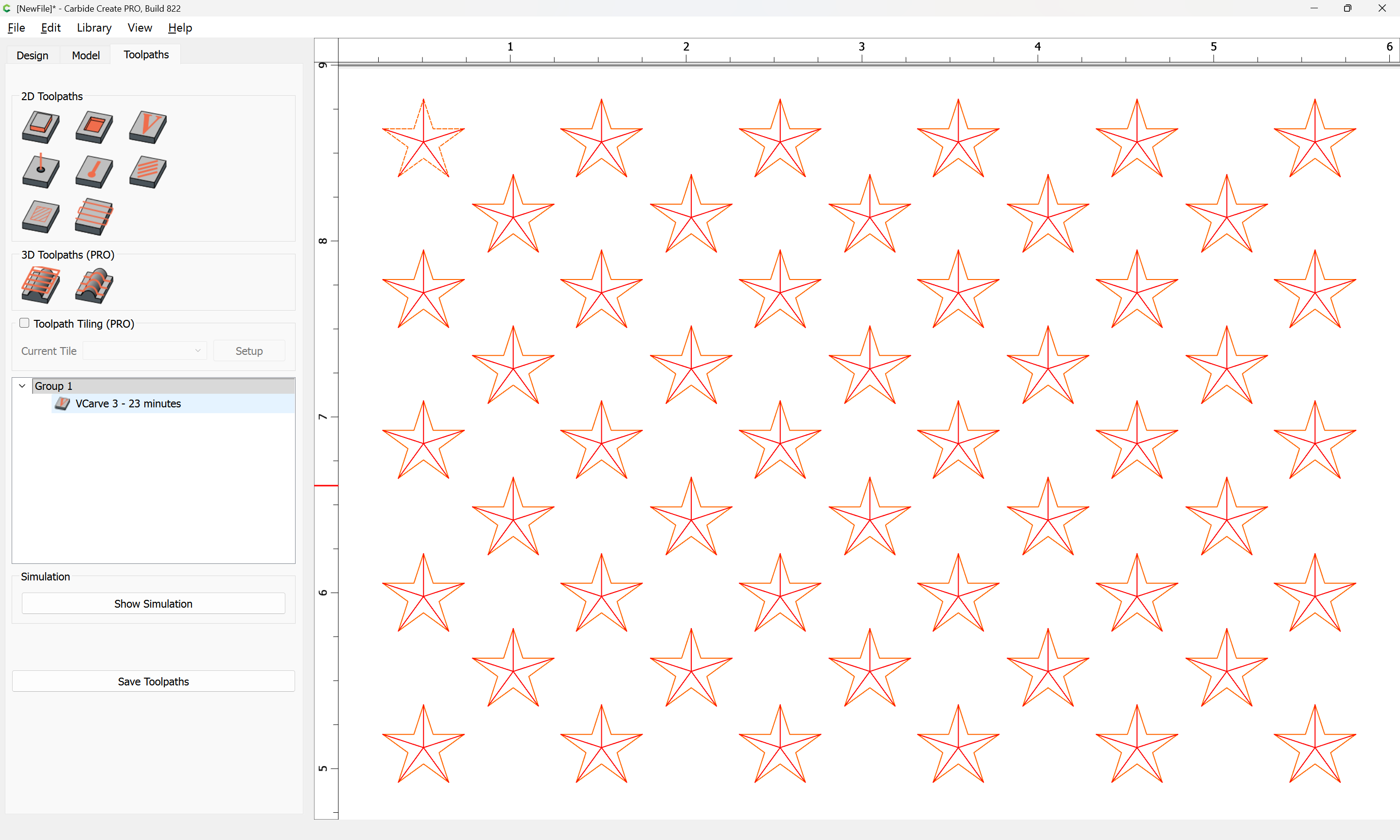The height and width of the screenshot is (840, 1400).
Task: Switch to the Design tab
Action: pyautogui.click(x=32, y=55)
